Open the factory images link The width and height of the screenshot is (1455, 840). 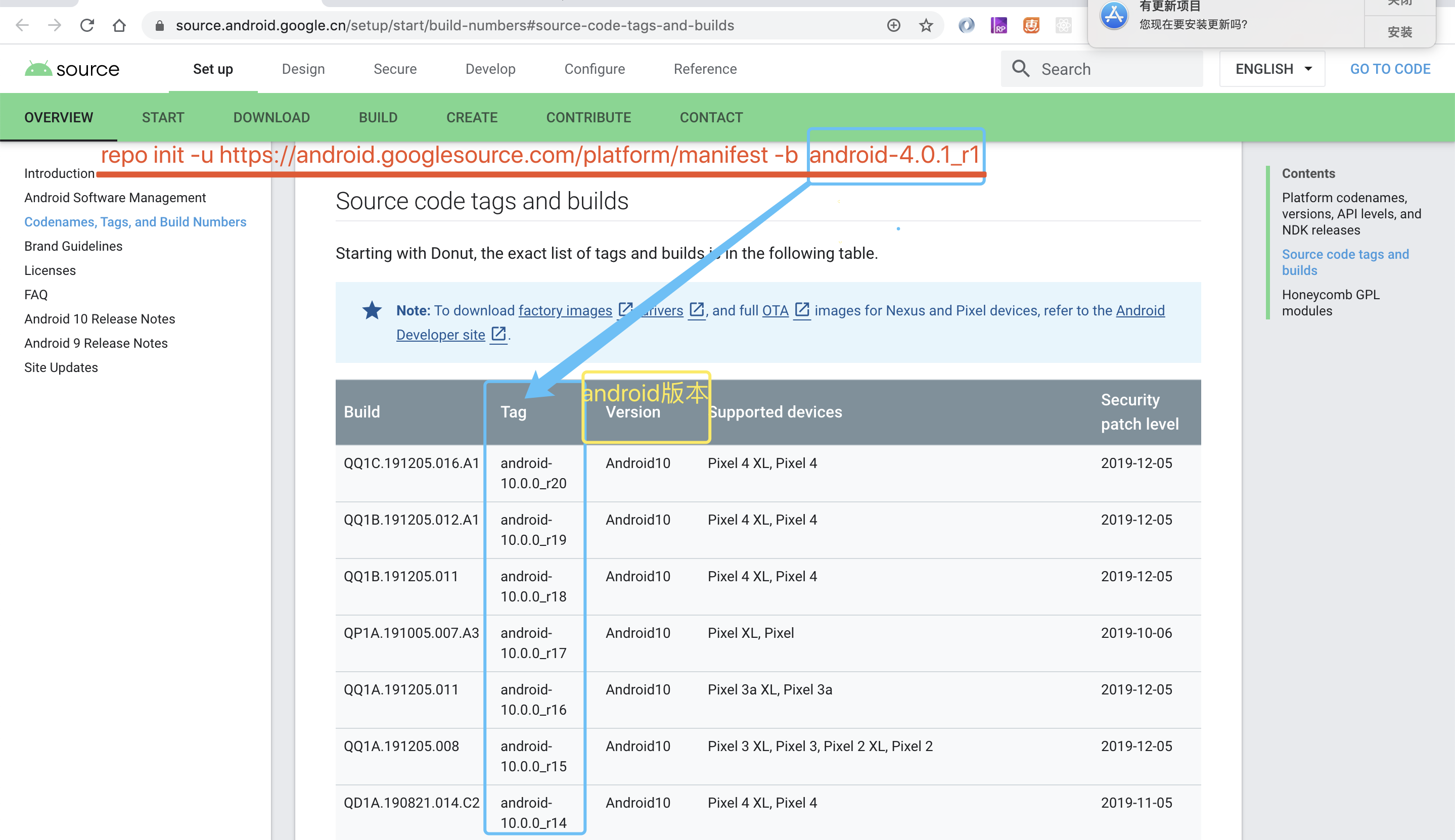pyautogui.click(x=565, y=310)
